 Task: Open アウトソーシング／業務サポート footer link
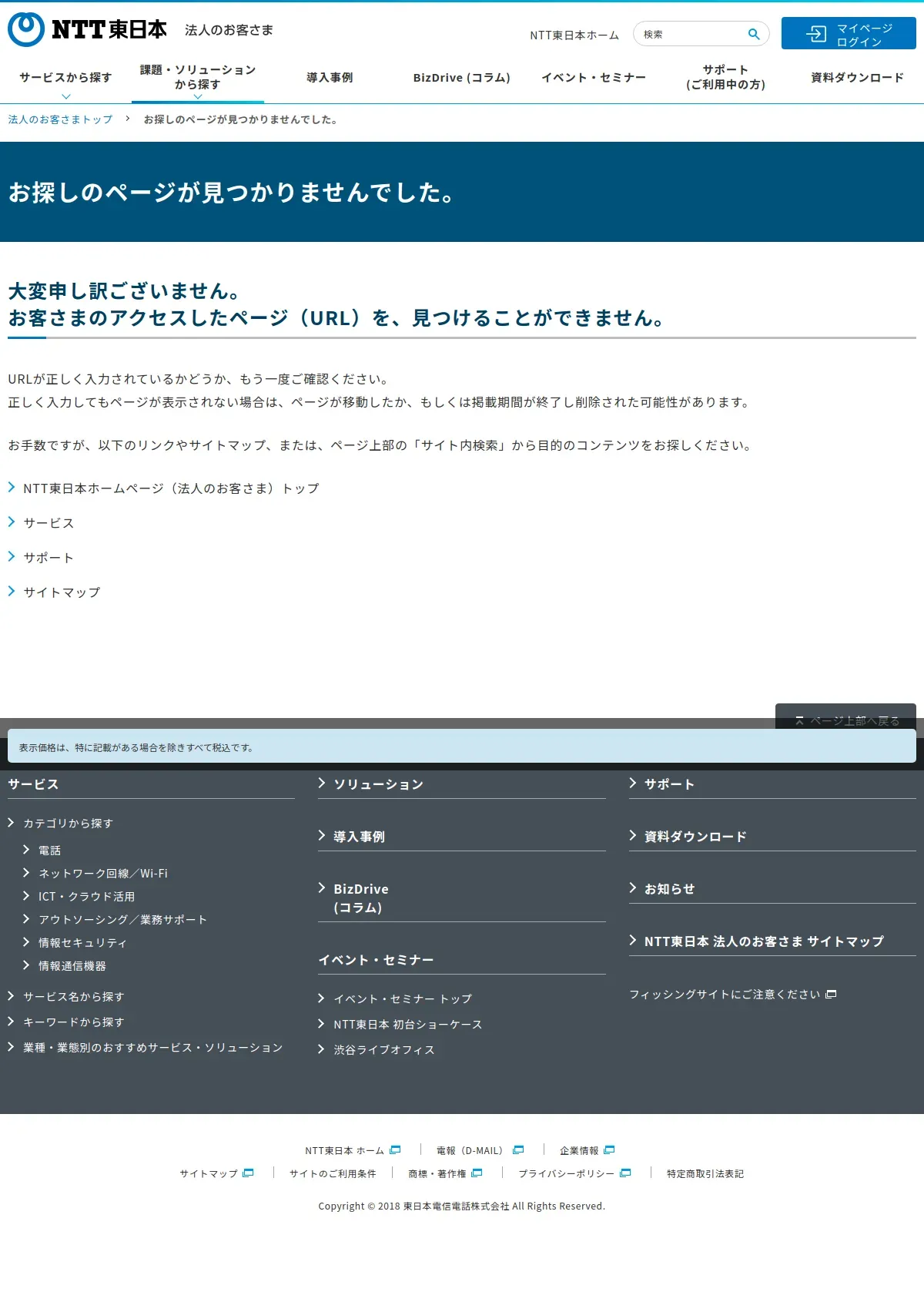point(123,920)
